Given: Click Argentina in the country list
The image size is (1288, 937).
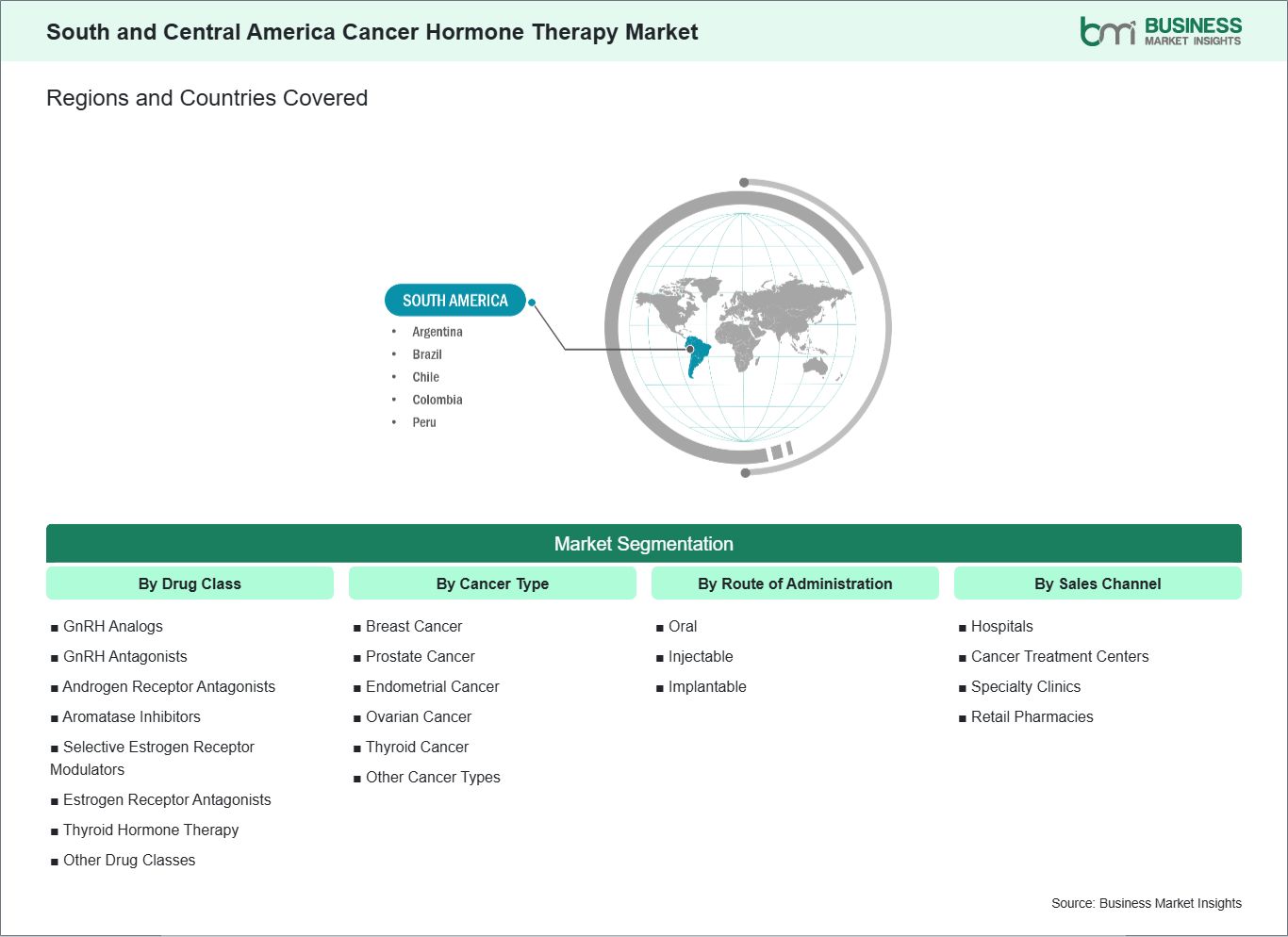Looking at the screenshot, I should [x=438, y=332].
